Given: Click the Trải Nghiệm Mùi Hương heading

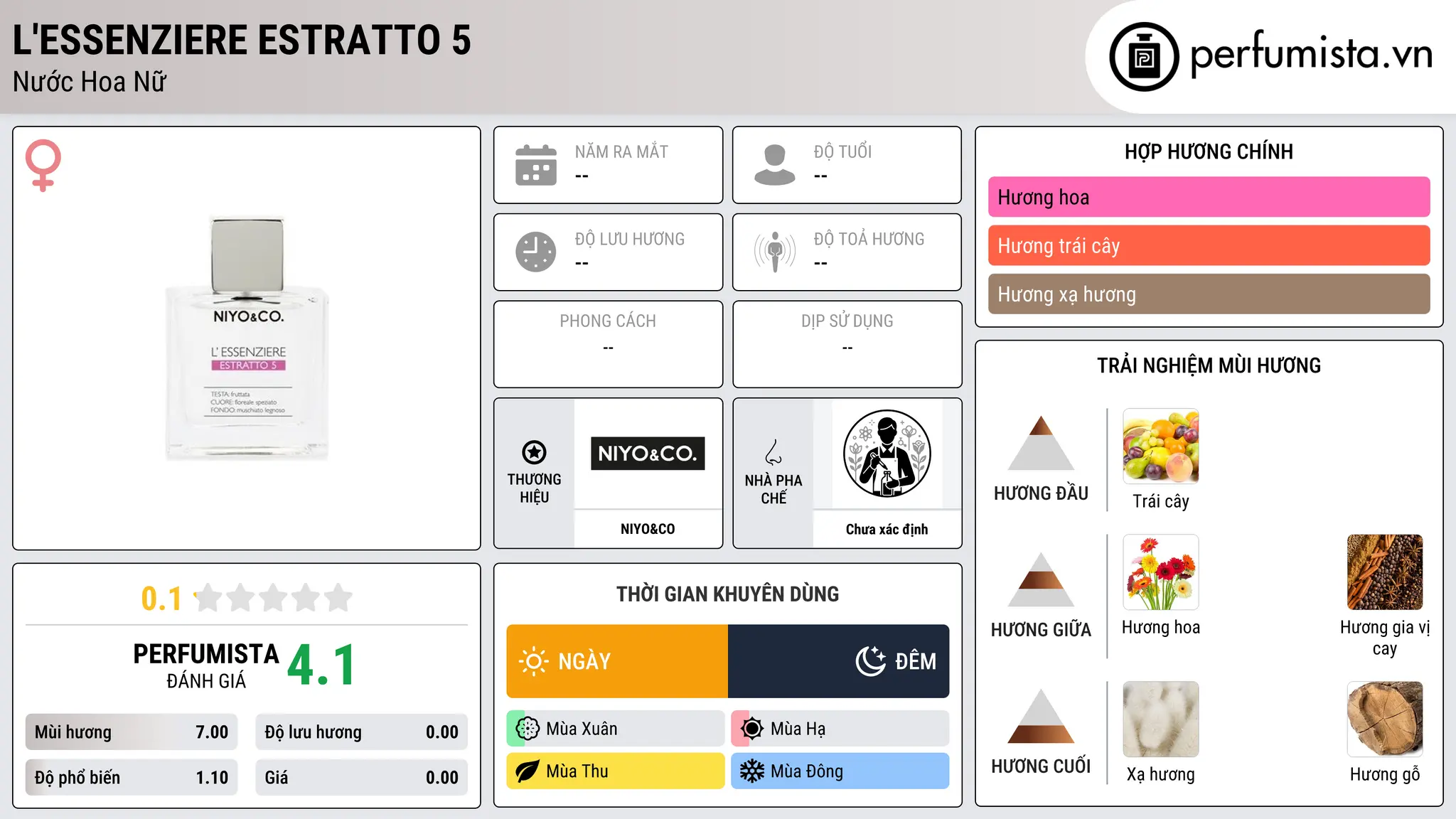Looking at the screenshot, I should point(1209,365).
